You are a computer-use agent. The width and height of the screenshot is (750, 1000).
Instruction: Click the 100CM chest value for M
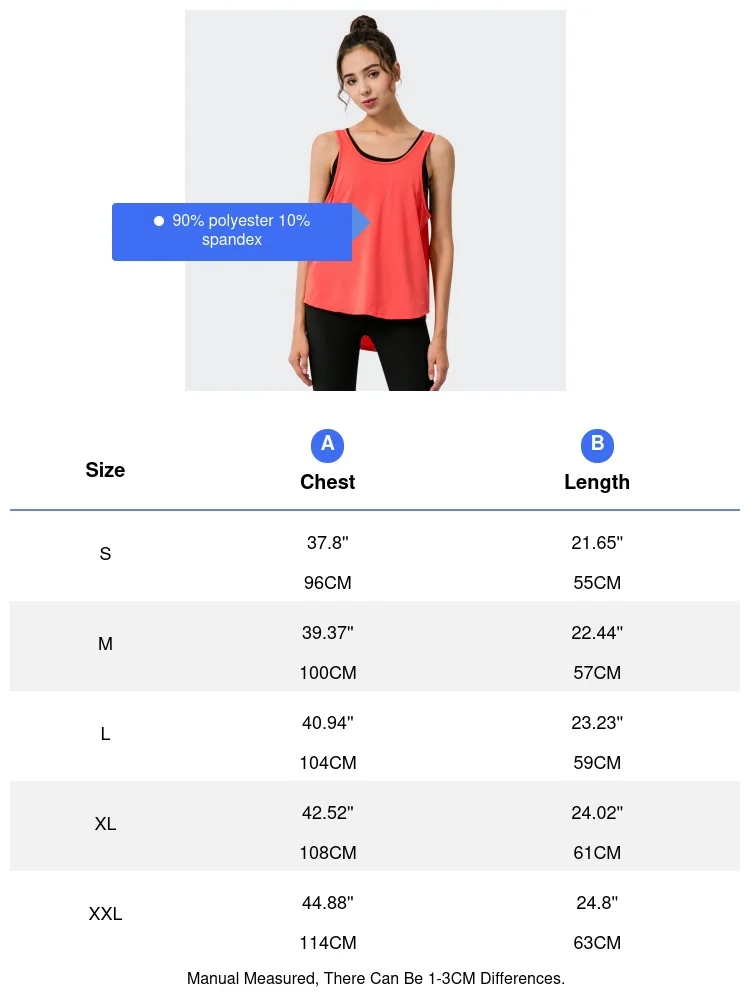click(327, 673)
